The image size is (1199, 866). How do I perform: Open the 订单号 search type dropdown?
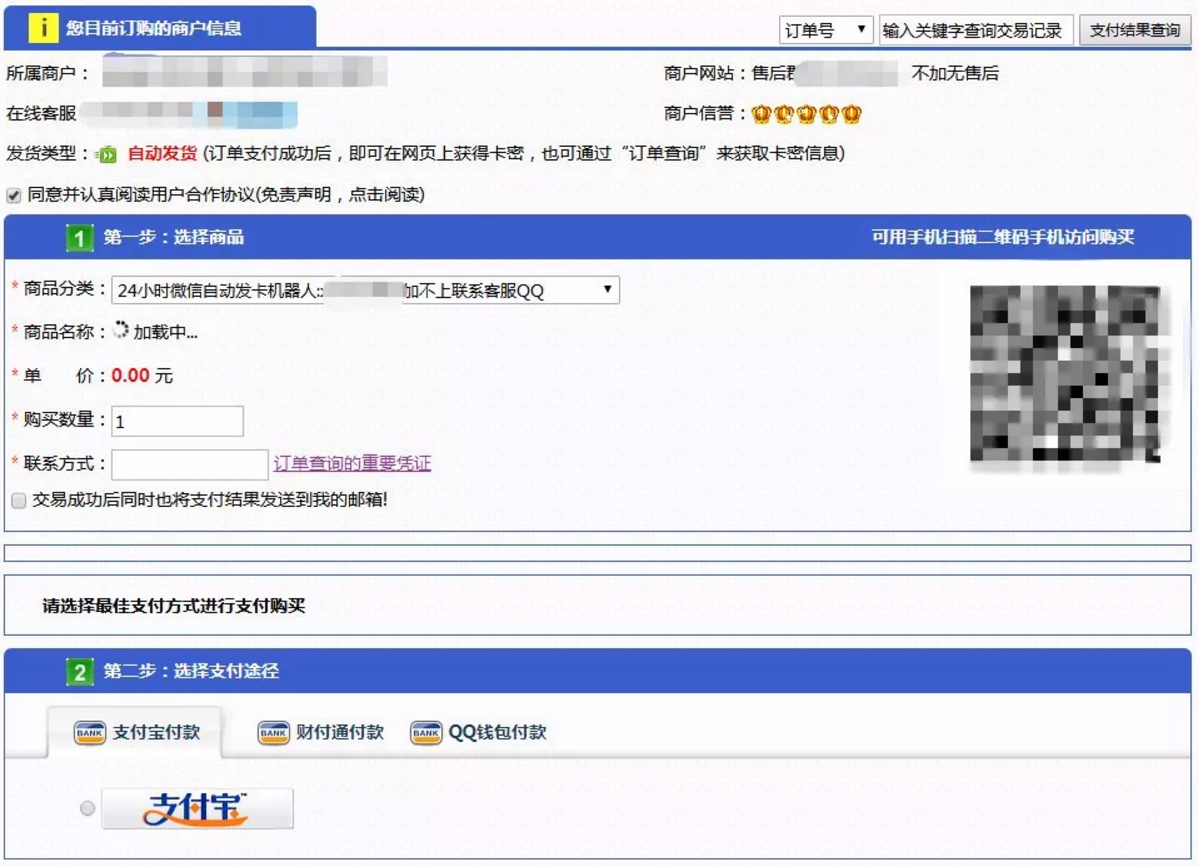click(x=826, y=31)
